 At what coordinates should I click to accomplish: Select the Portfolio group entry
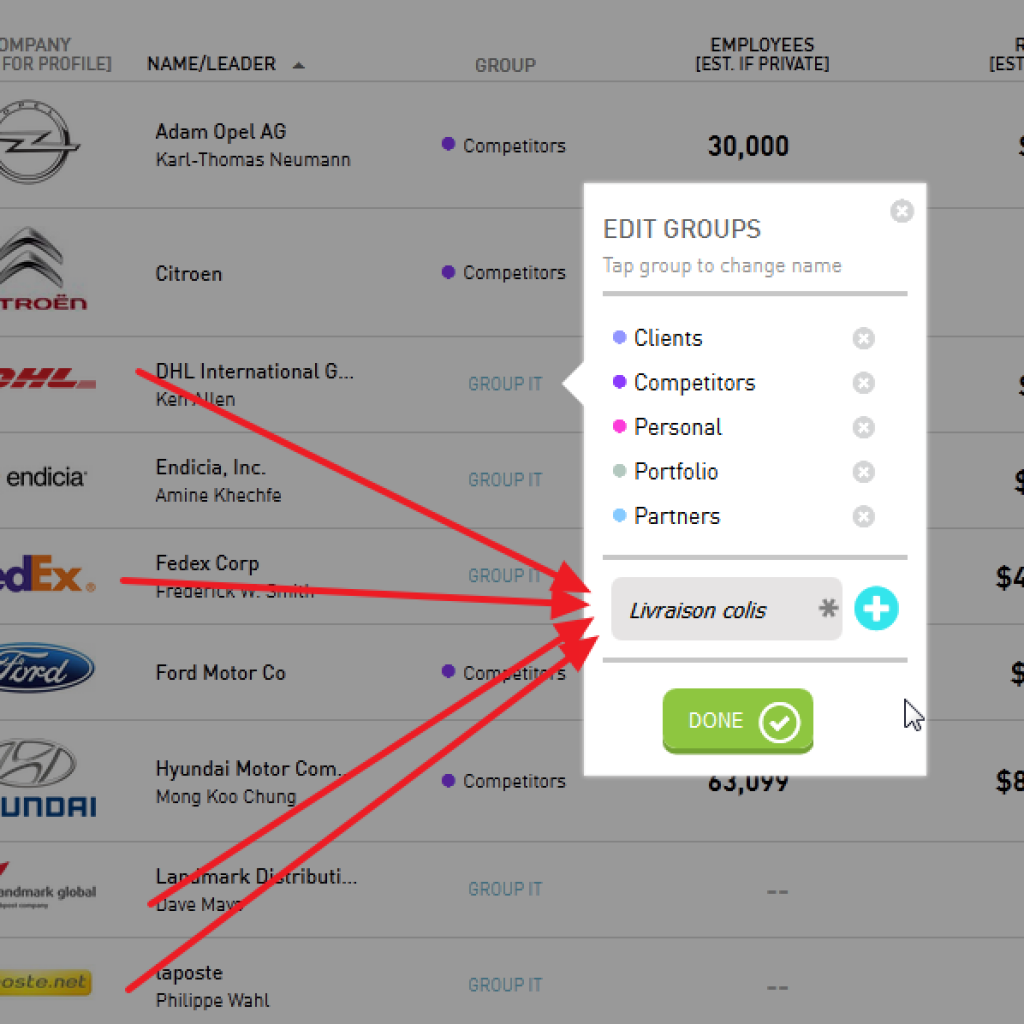tap(676, 472)
